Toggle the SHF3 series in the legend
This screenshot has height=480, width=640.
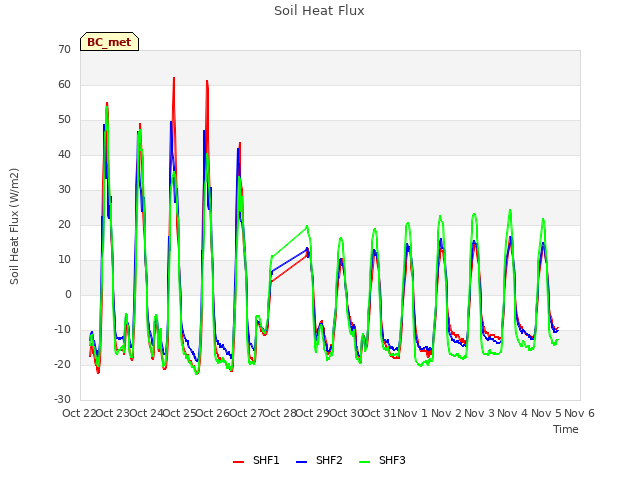click(382, 460)
